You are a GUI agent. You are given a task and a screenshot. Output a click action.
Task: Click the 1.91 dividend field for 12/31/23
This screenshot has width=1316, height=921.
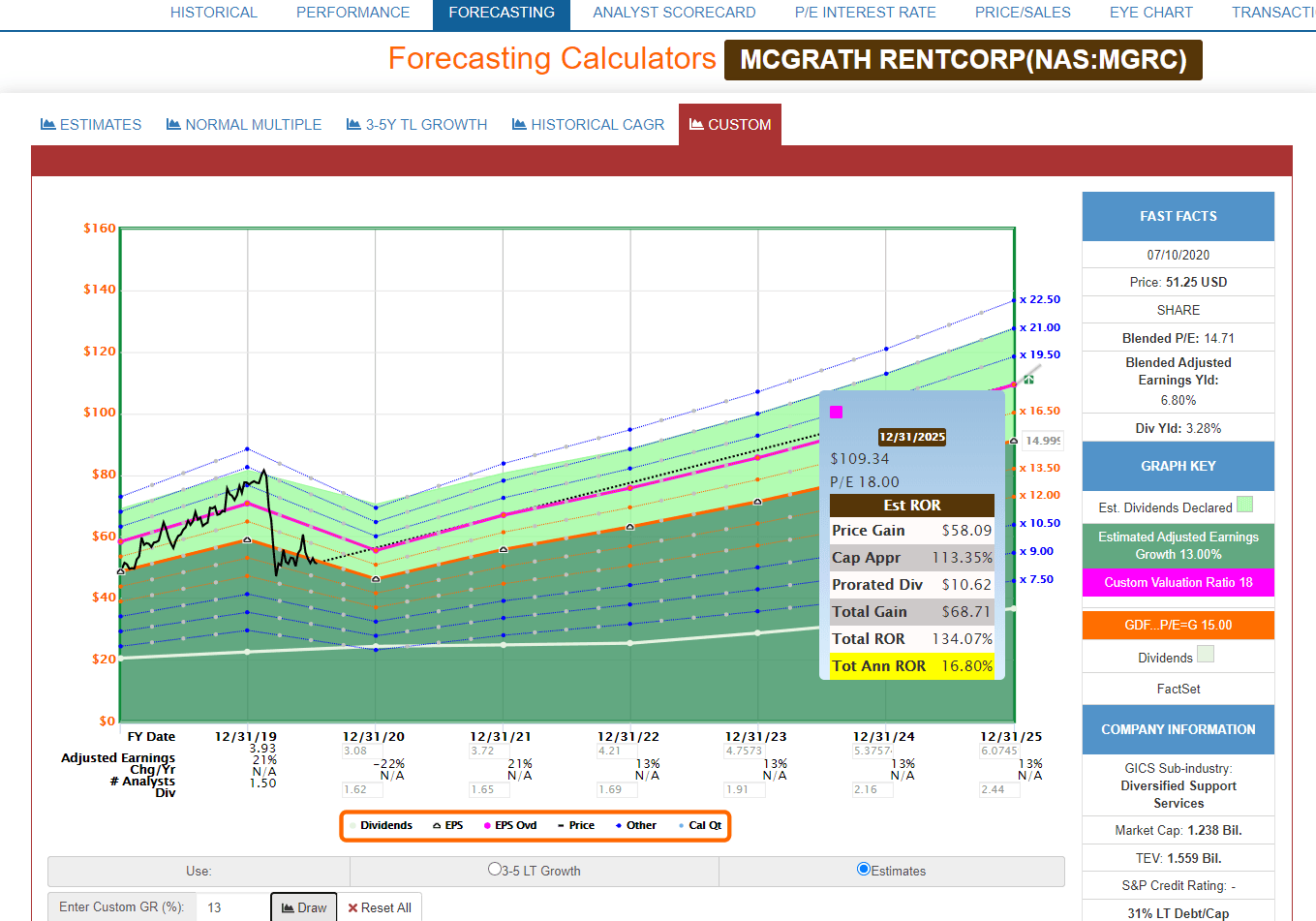(x=743, y=789)
